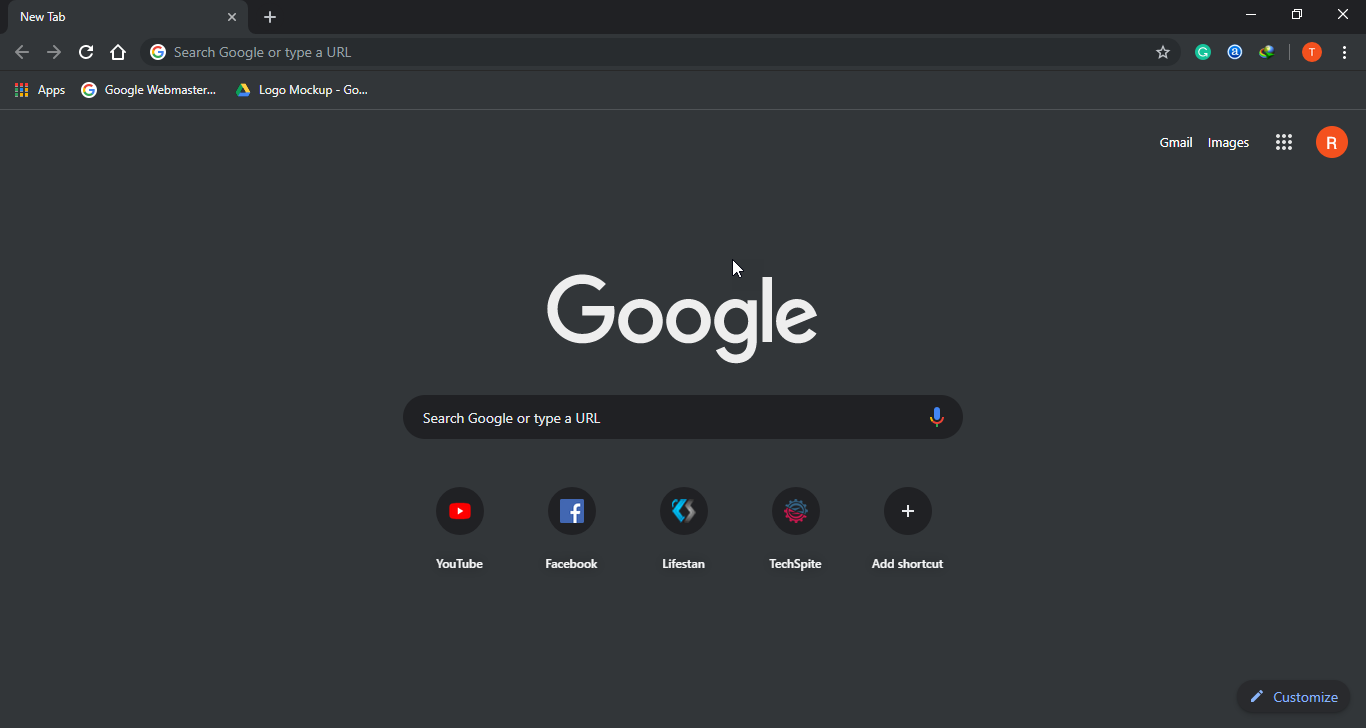Go to Google Images link
The width and height of the screenshot is (1366, 728).
(x=1228, y=142)
